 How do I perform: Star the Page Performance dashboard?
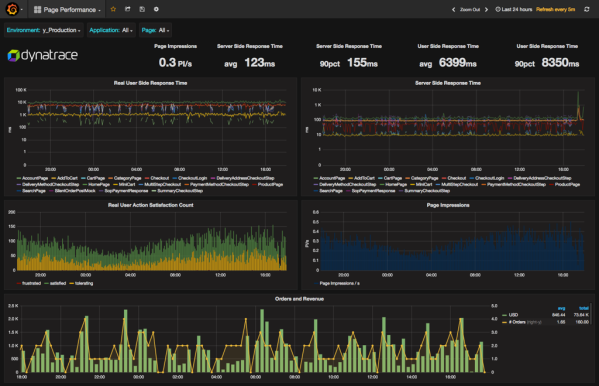click(x=113, y=9)
